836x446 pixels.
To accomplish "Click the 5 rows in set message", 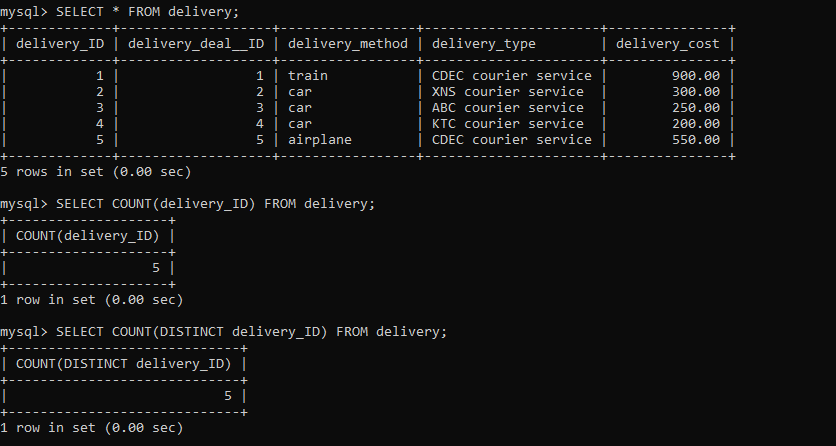I will [x=96, y=172].
